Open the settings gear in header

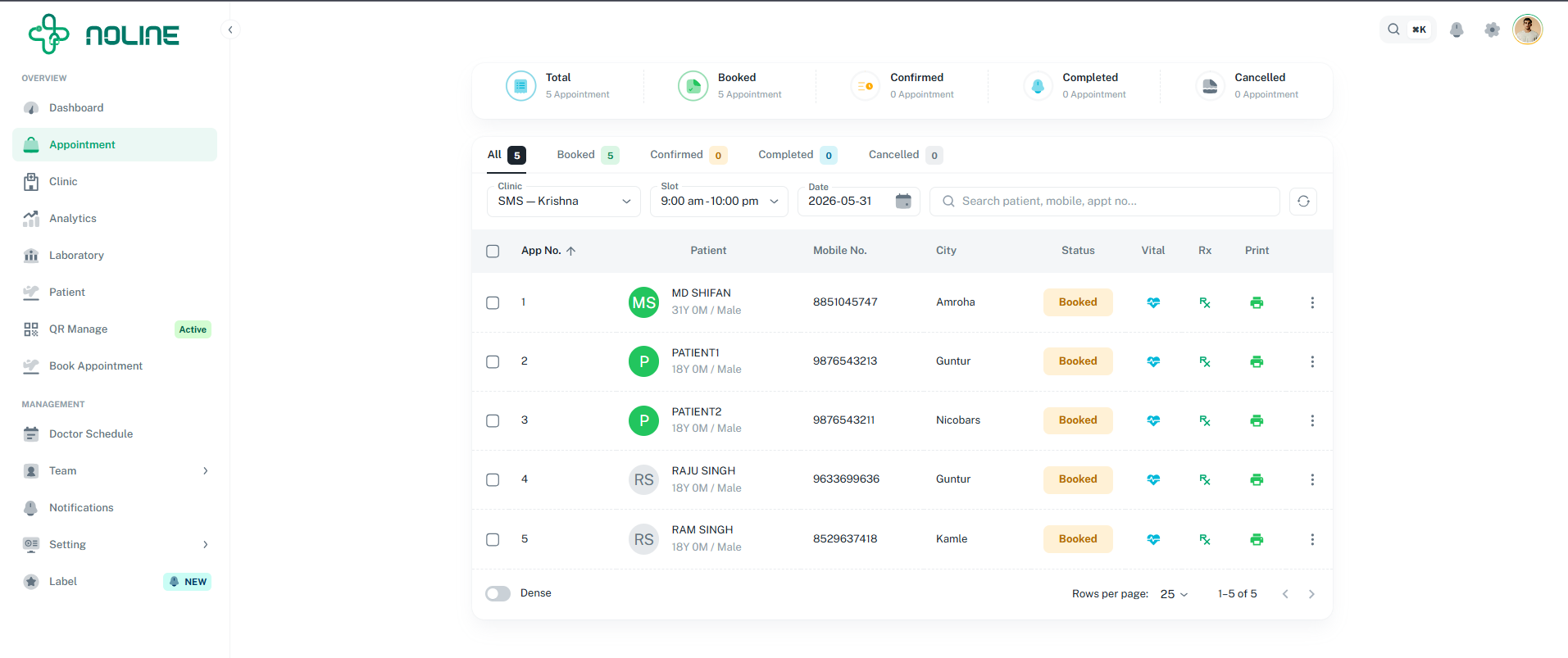tap(1492, 29)
